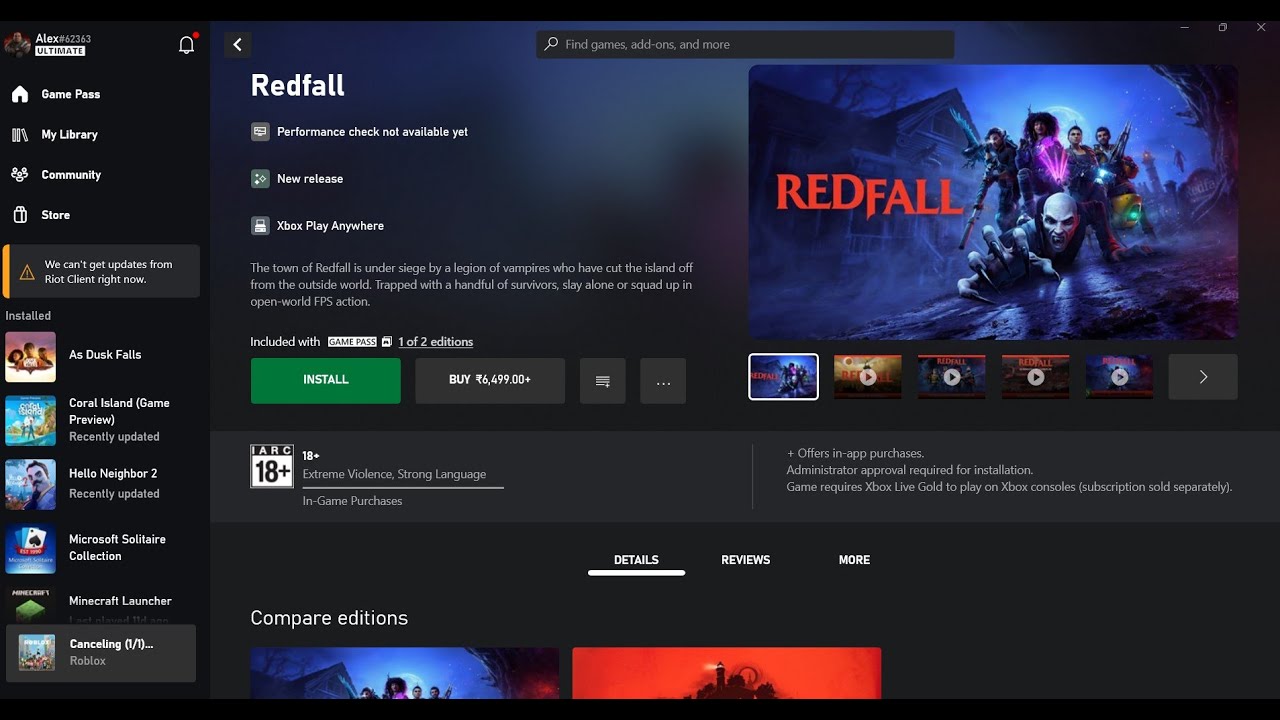Viewport: 1280px width, 720px height.
Task: Click the Extreme Violence, Strong Language text
Action: click(x=394, y=474)
